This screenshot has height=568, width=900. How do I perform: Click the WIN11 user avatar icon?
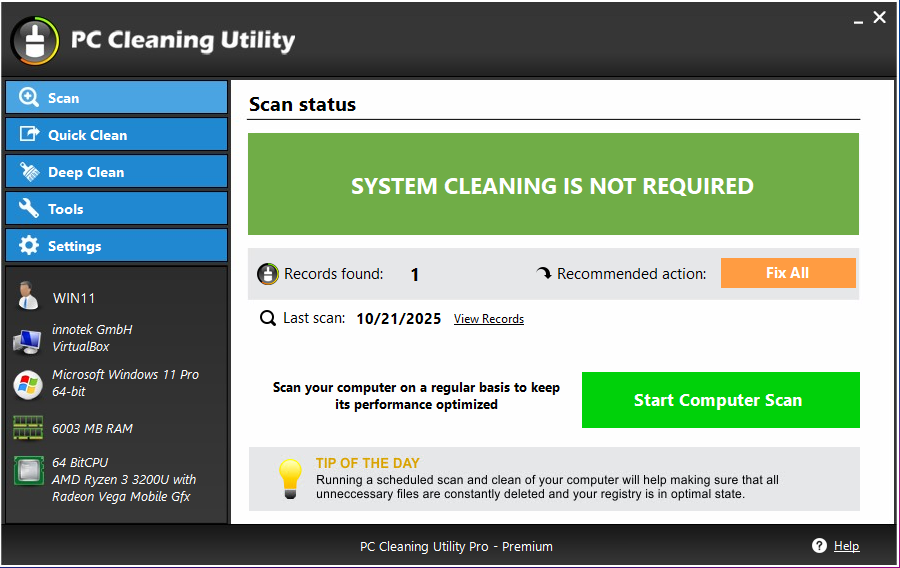pyautogui.click(x=27, y=296)
